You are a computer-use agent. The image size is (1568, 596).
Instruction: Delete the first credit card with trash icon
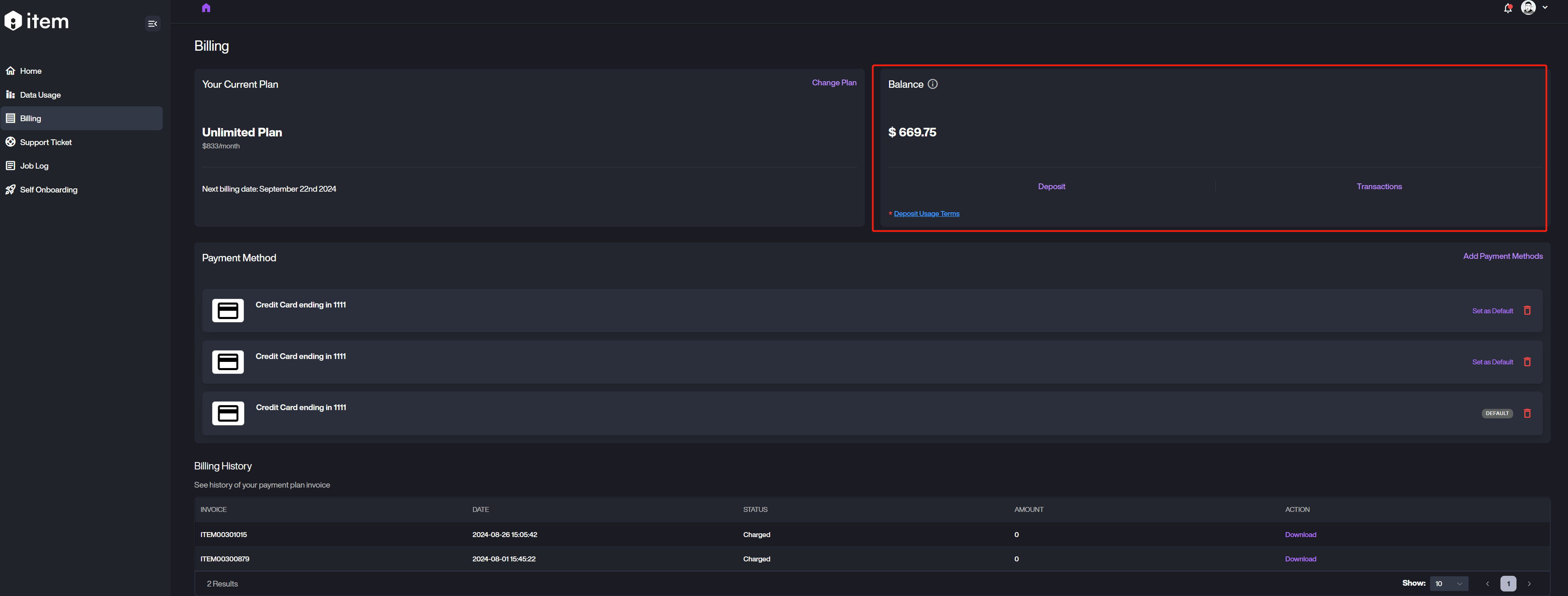(x=1527, y=310)
